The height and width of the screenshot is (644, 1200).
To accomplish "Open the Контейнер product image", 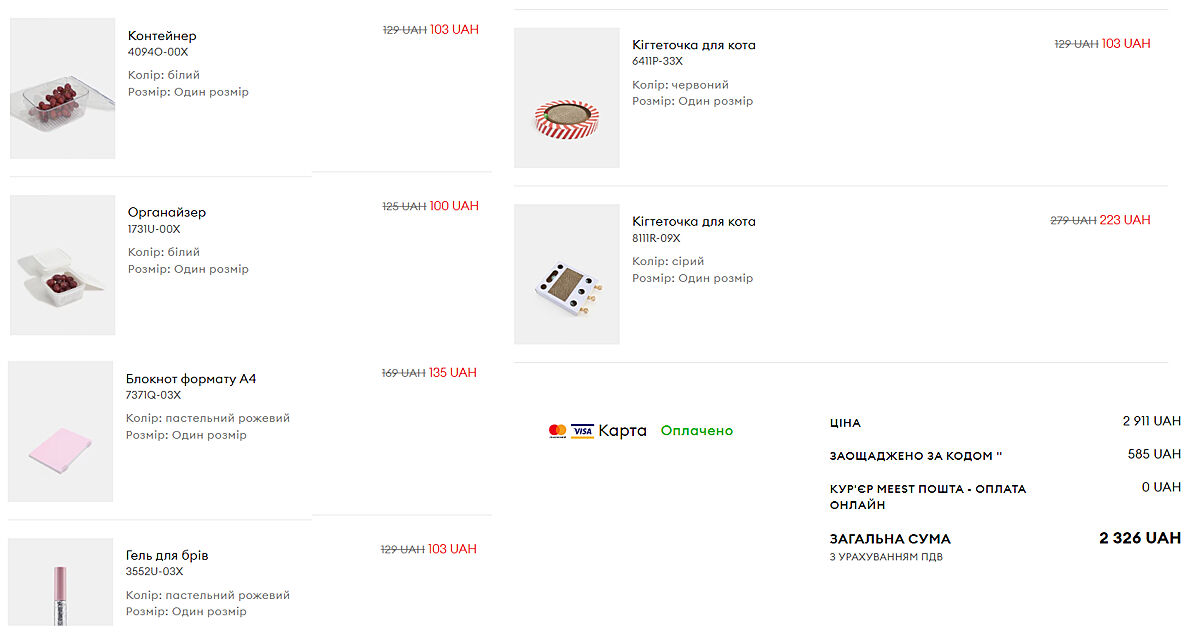I will coord(62,89).
